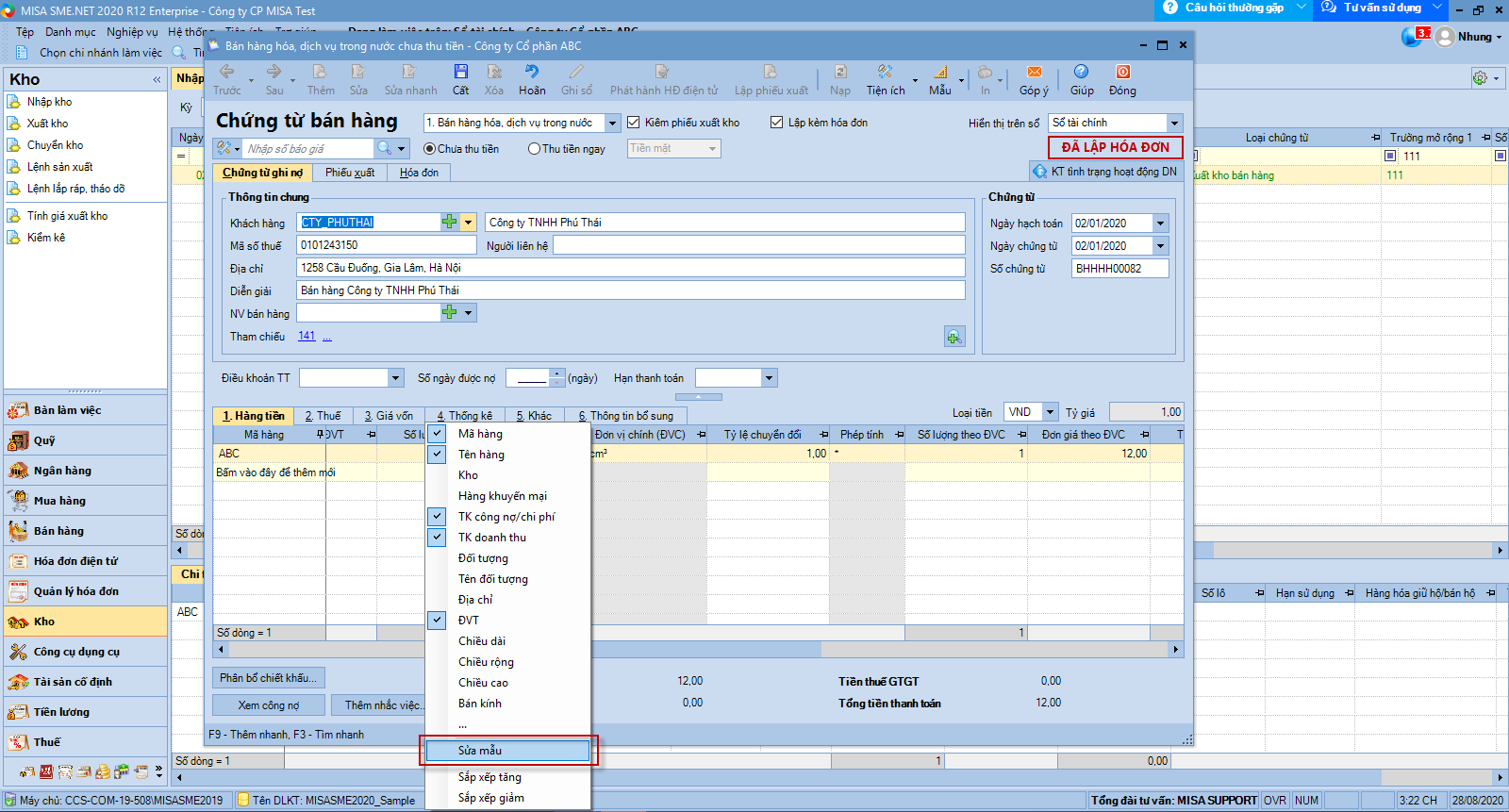Click the green plus next to Khách hàng
Screen dimensions: 1509x812
point(450,223)
